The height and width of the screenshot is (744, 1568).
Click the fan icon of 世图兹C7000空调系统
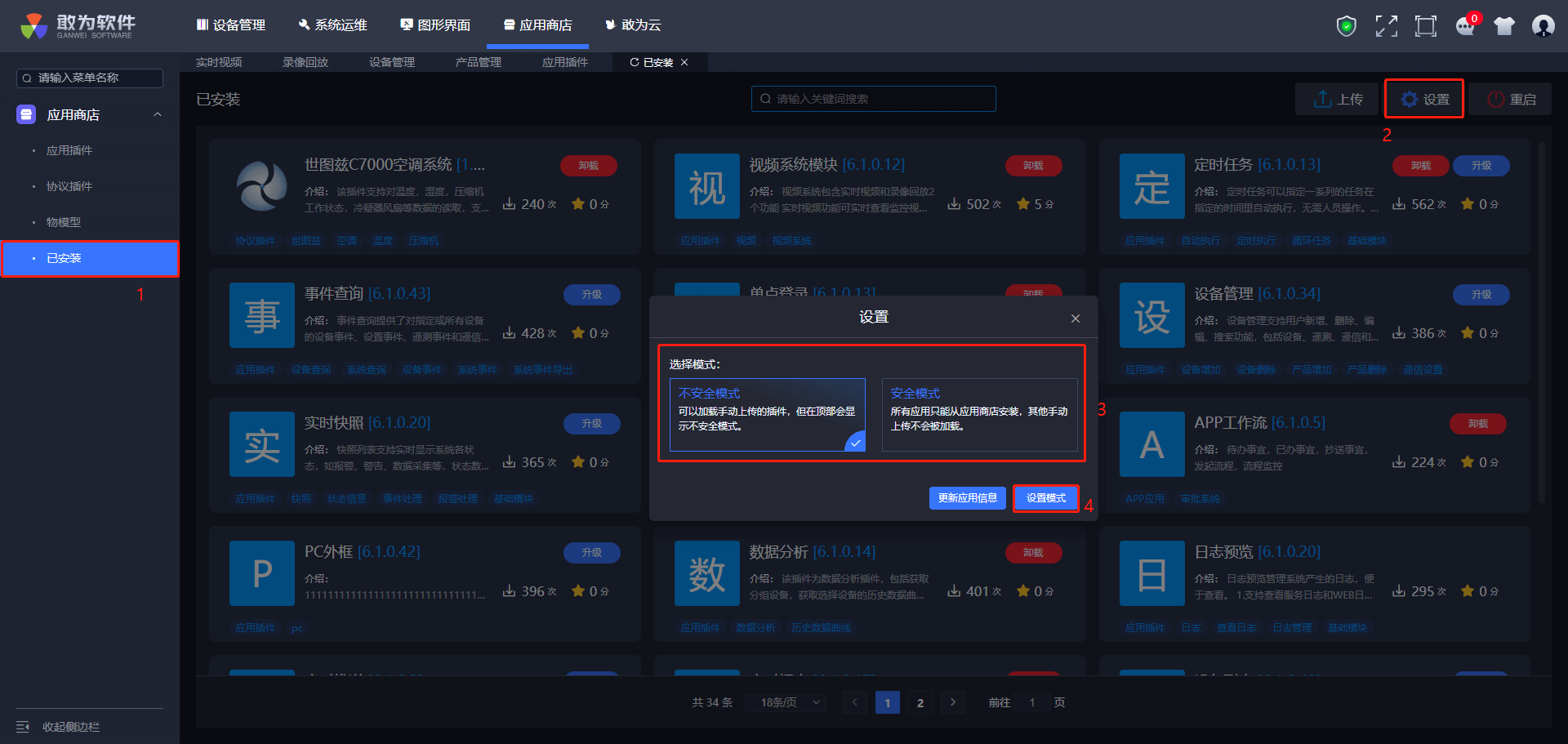[x=262, y=185]
